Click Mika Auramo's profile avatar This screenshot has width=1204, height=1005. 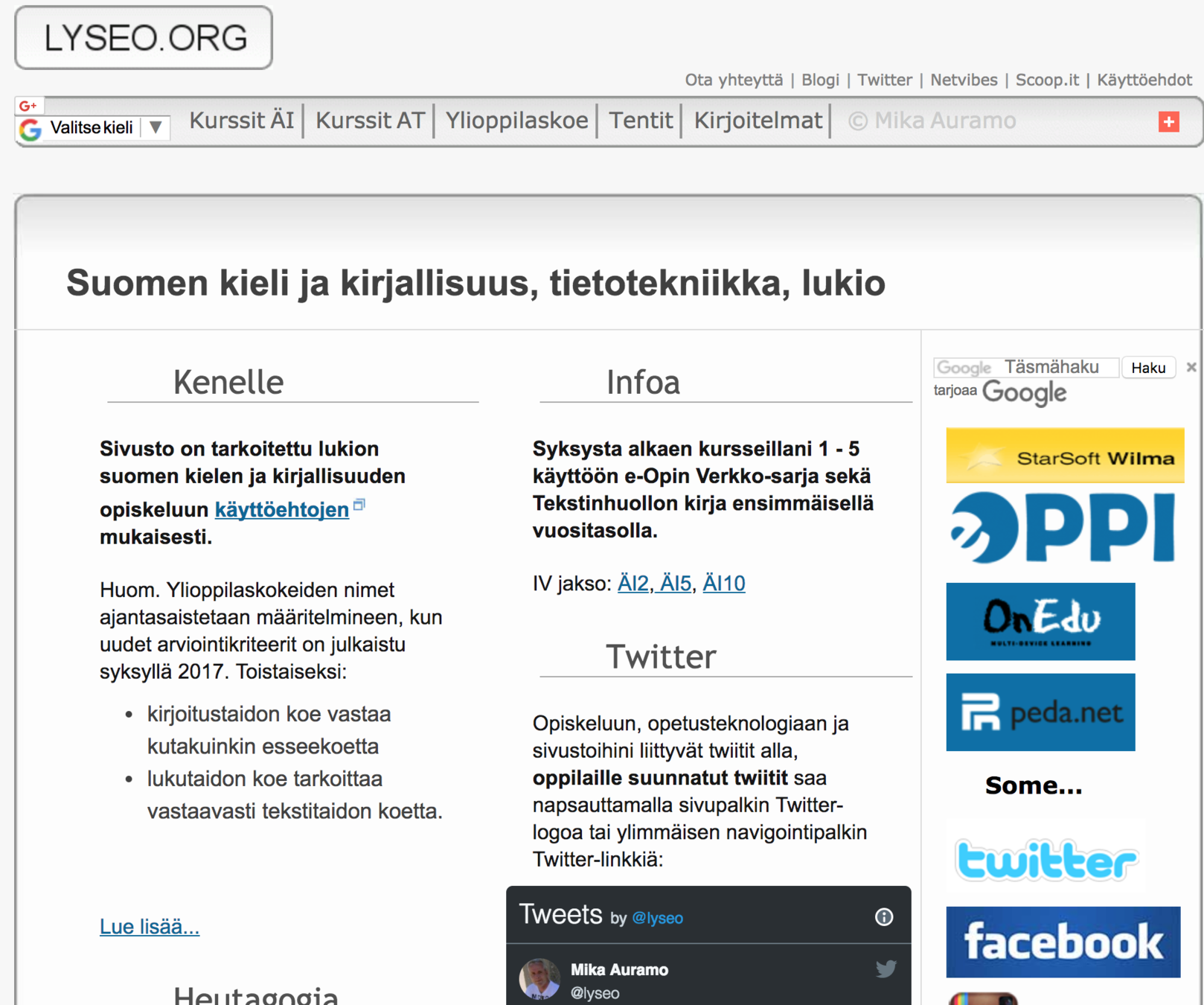click(539, 979)
